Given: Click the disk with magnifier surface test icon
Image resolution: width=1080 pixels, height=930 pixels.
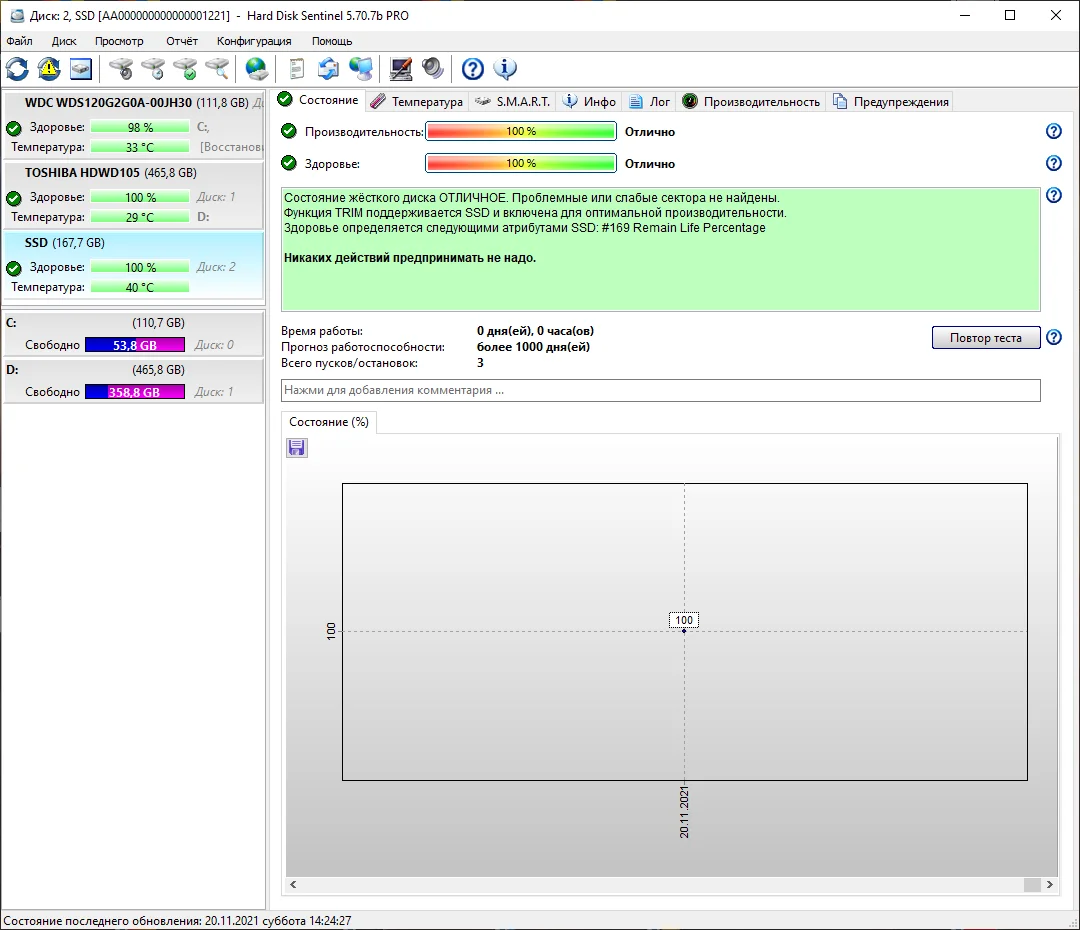Looking at the screenshot, I should point(217,69).
